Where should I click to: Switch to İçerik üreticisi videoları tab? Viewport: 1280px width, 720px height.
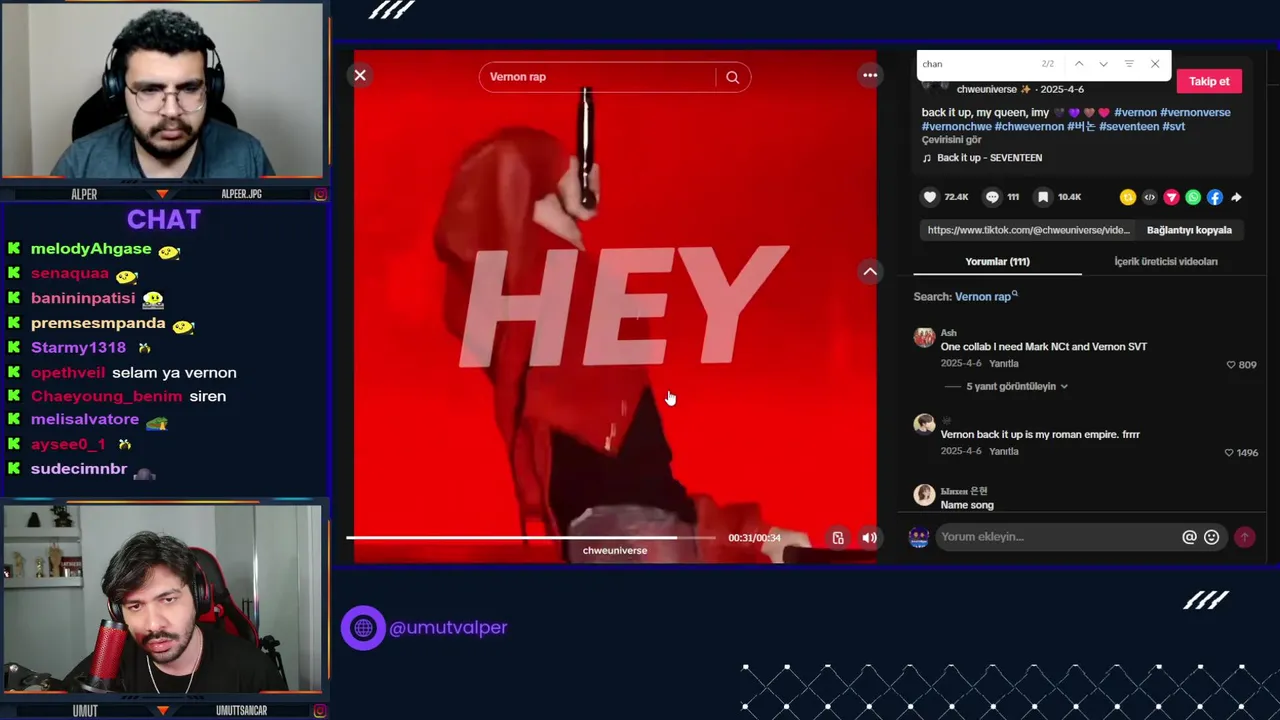click(x=1166, y=261)
